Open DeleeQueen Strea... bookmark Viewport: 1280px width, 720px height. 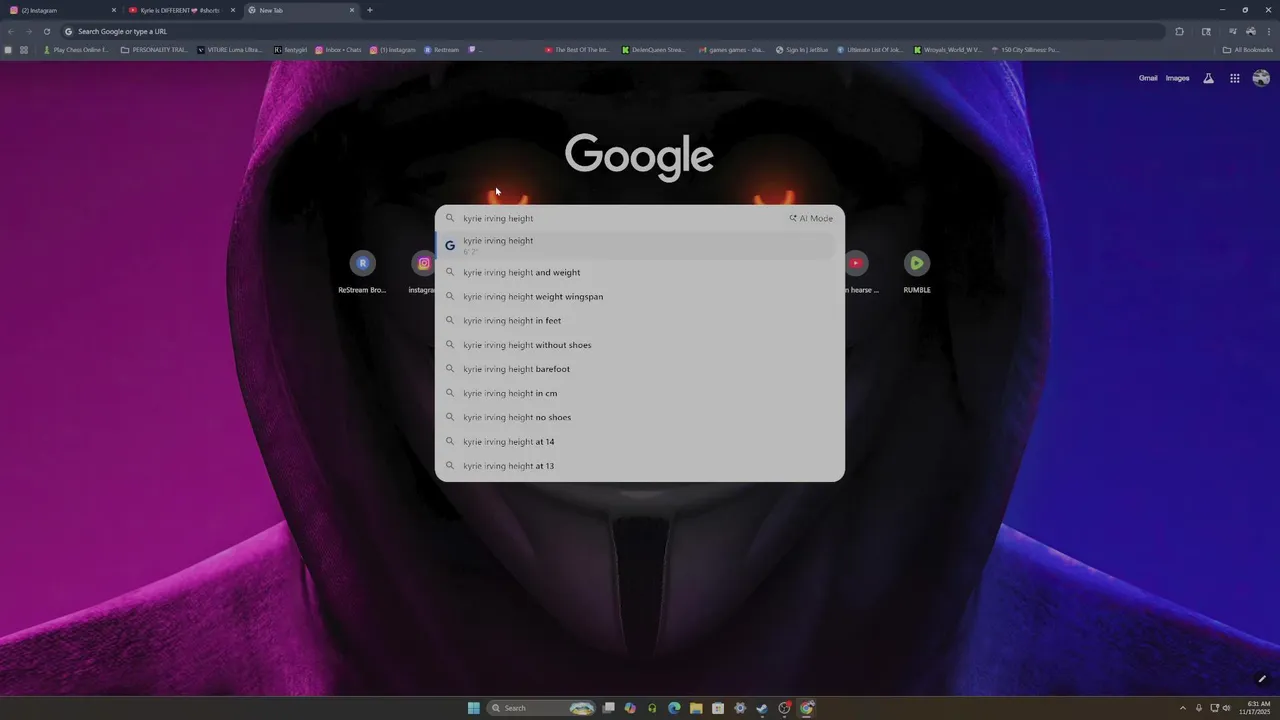coord(653,49)
